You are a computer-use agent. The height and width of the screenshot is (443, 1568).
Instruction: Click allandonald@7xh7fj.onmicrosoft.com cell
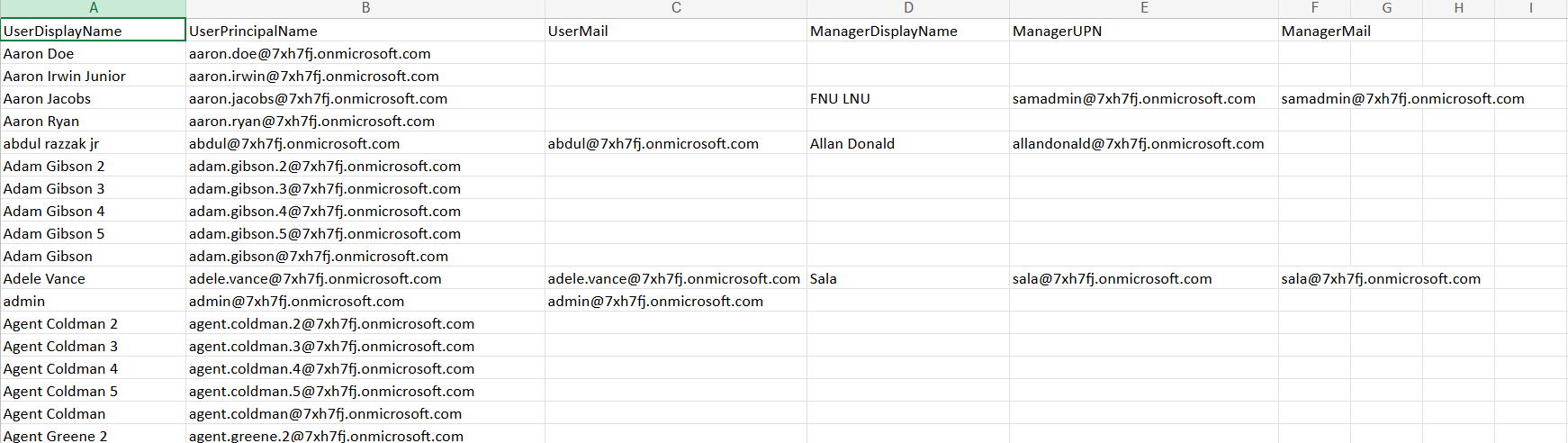pyautogui.click(x=1143, y=144)
